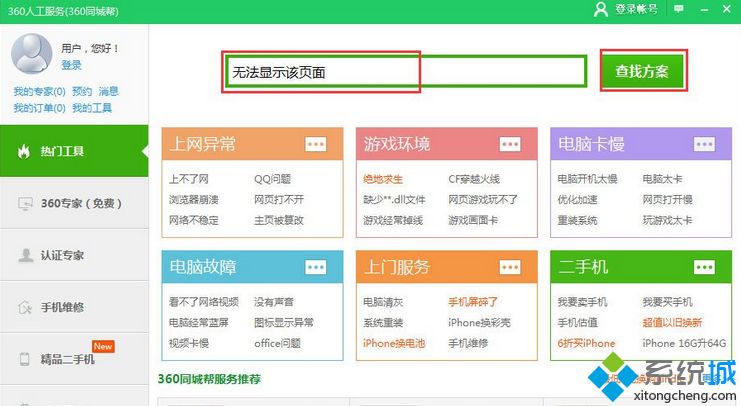Select the iPhone换彩壳 item
The height and width of the screenshot is (406, 741).
(x=480, y=323)
